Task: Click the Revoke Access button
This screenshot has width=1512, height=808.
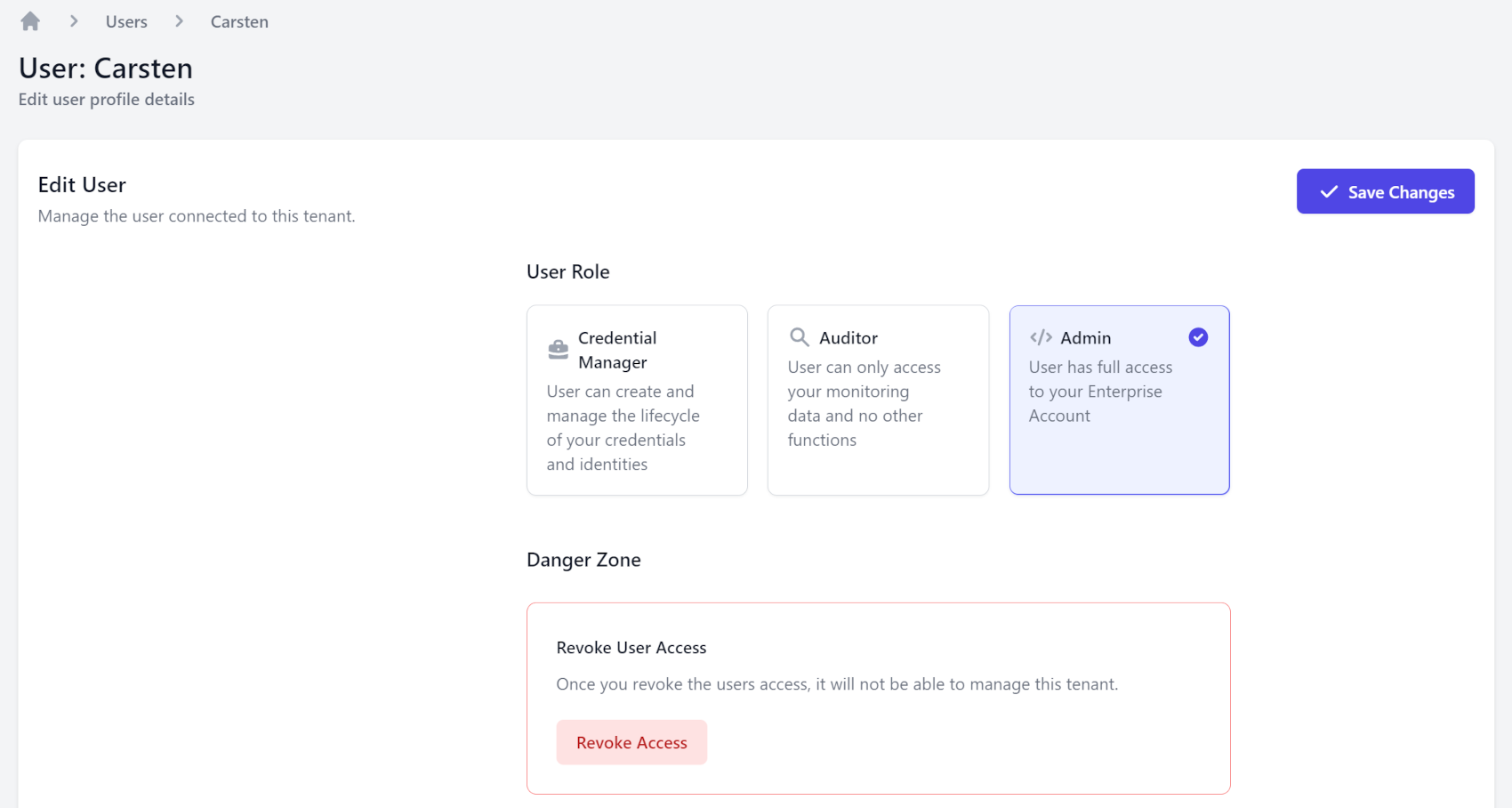Action: point(631,741)
